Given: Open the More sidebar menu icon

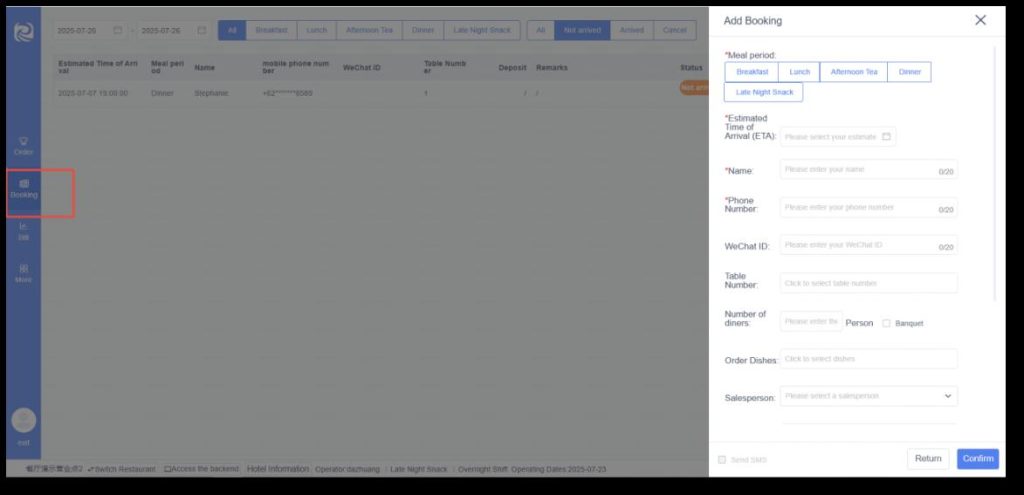Looking at the screenshot, I should click(x=24, y=273).
